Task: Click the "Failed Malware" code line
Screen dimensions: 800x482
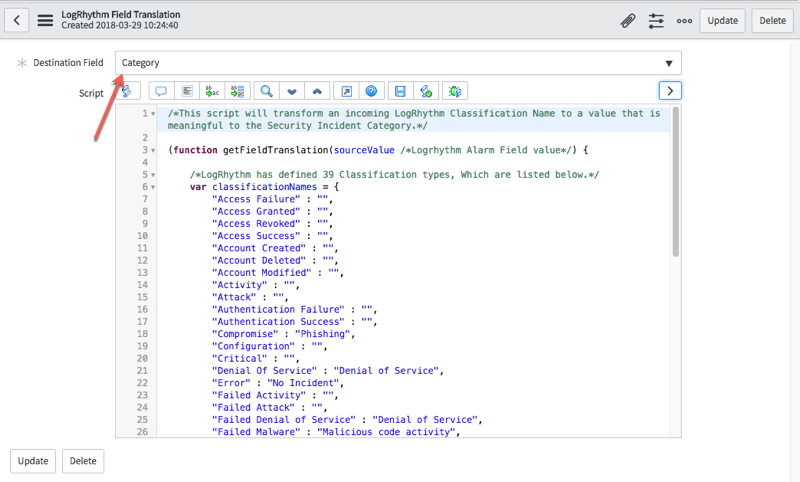Action: [336, 432]
